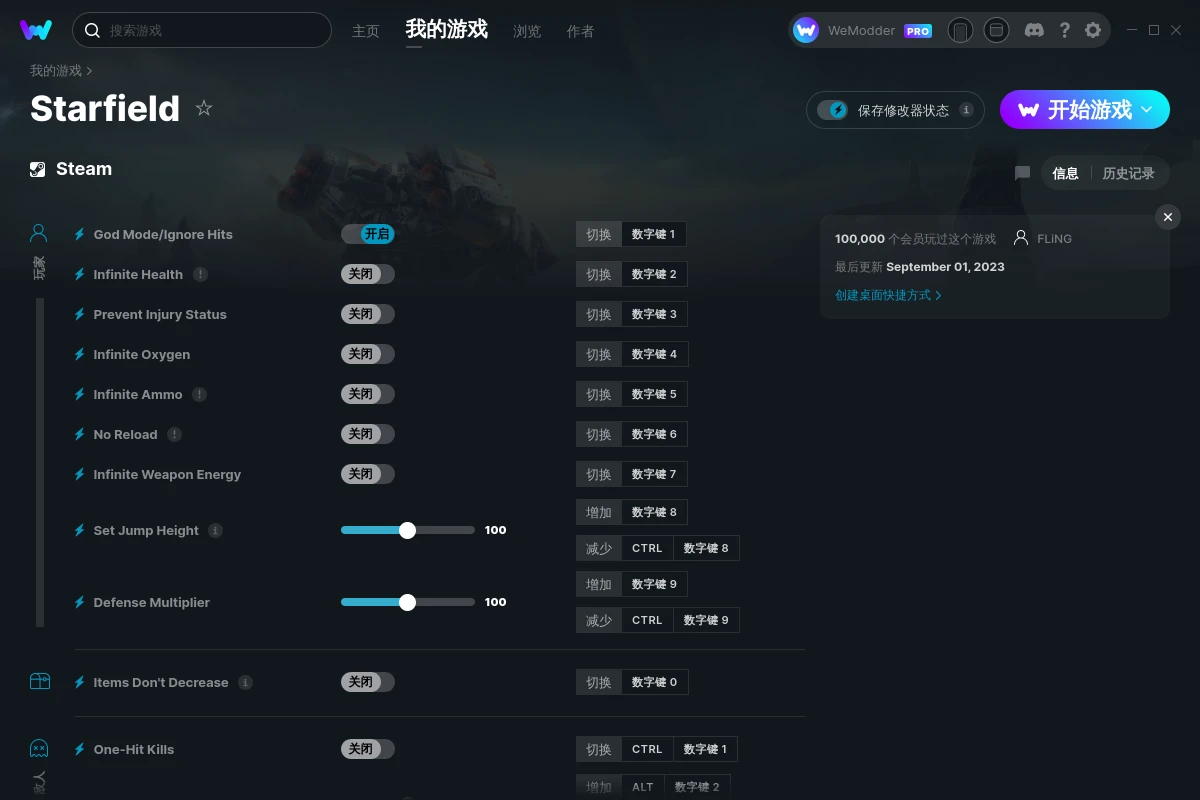Image resolution: width=1200 pixels, height=800 pixels.
Task: Show the Infinite Ammo info icon
Action: tap(200, 394)
